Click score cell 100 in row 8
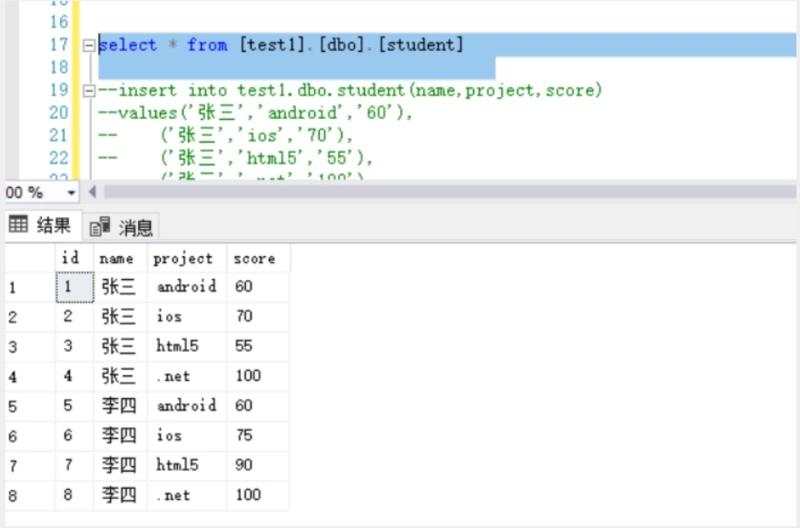 coord(258,495)
